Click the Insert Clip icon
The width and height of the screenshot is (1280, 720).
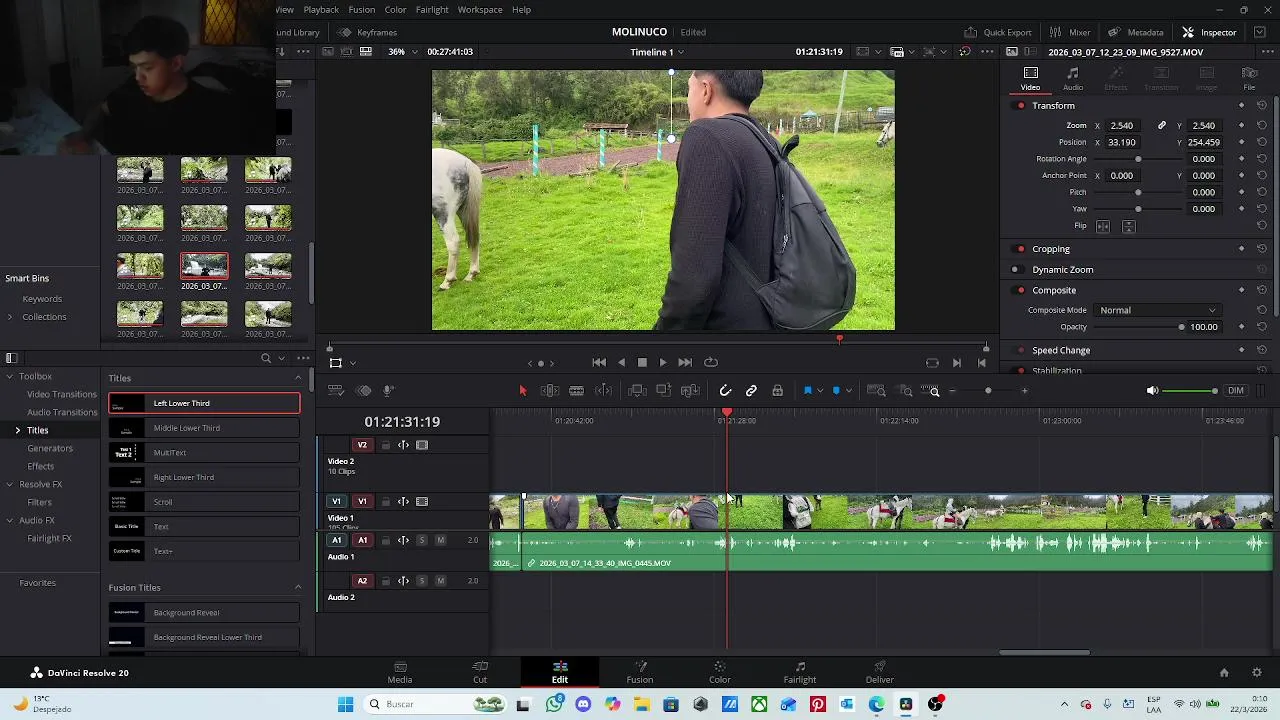[637, 391]
